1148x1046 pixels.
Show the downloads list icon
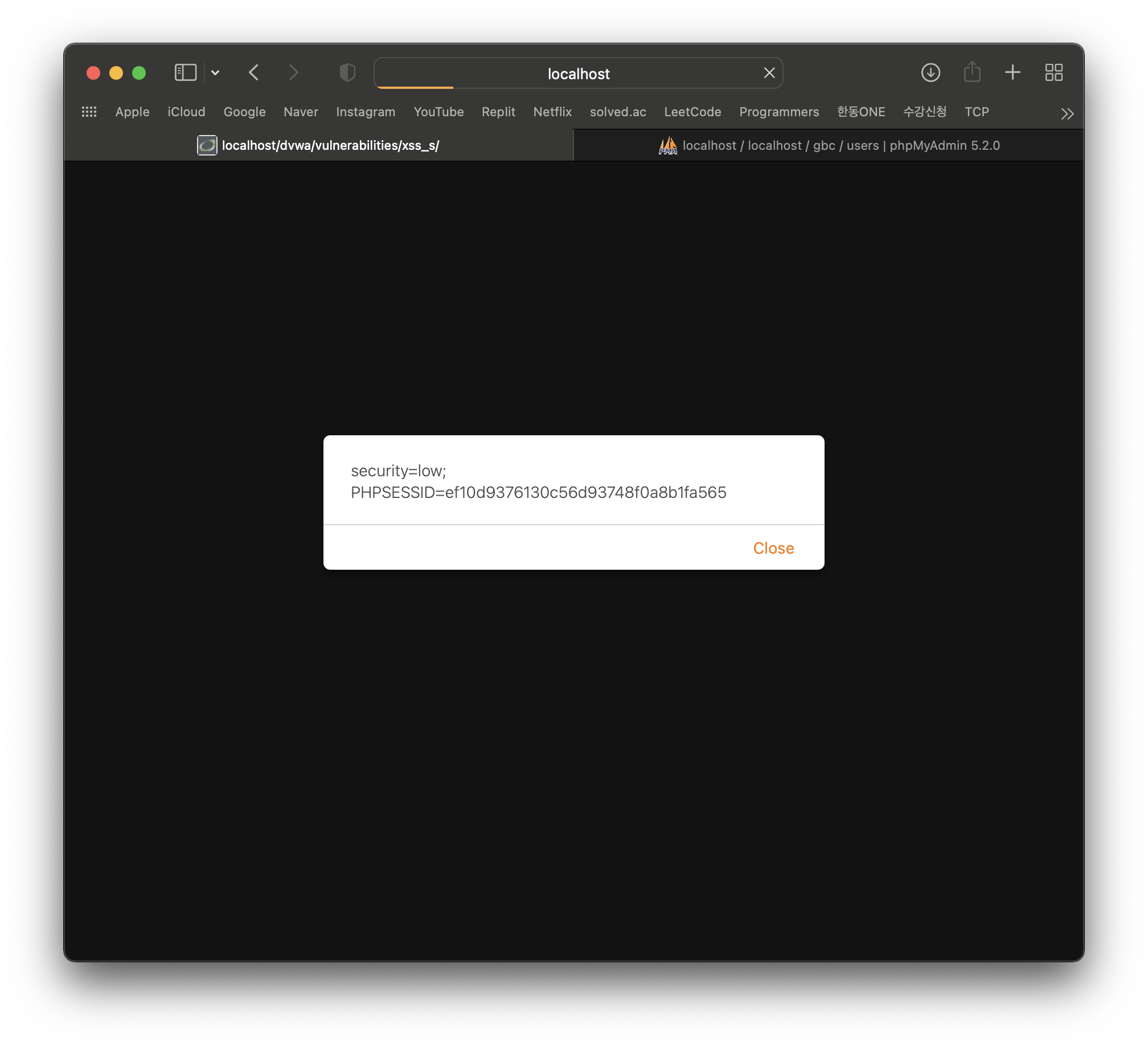point(930,72)
